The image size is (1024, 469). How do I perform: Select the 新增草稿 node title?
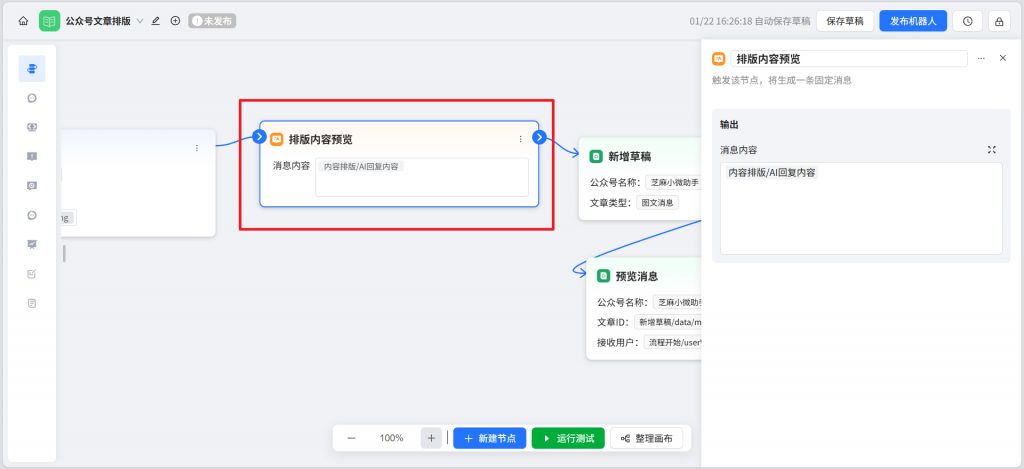click(x=630, y=157)
